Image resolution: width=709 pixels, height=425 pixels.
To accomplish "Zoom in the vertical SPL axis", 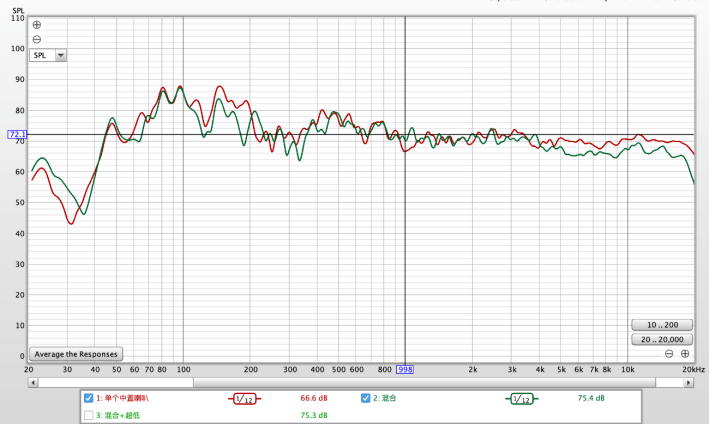I will tap(37, 24).
